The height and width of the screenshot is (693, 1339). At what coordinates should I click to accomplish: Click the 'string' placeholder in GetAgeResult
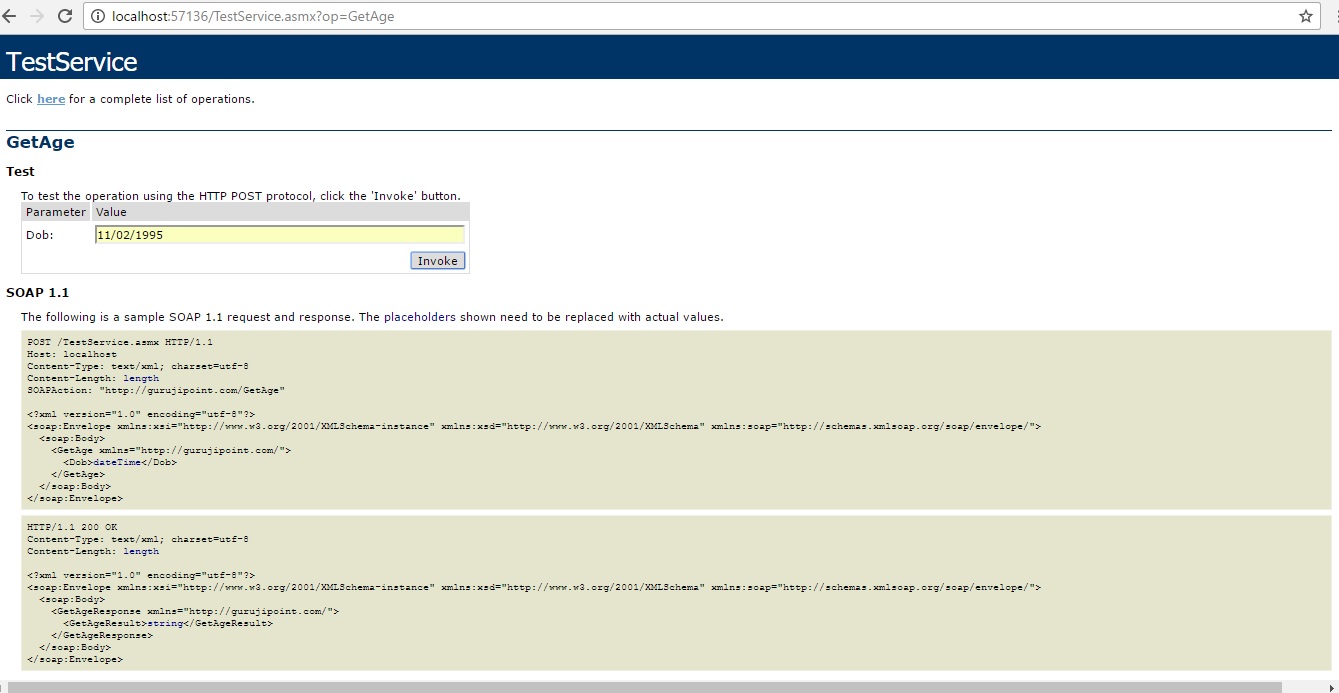[165, 623]
